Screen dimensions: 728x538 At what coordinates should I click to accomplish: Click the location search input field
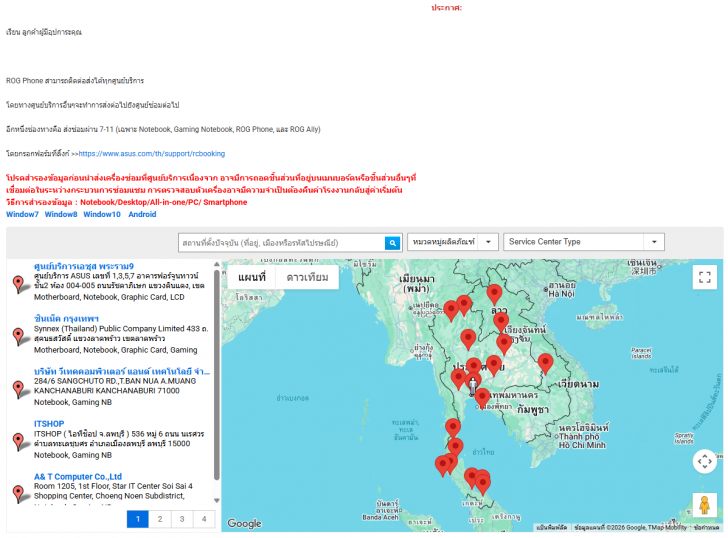[281, 243]
